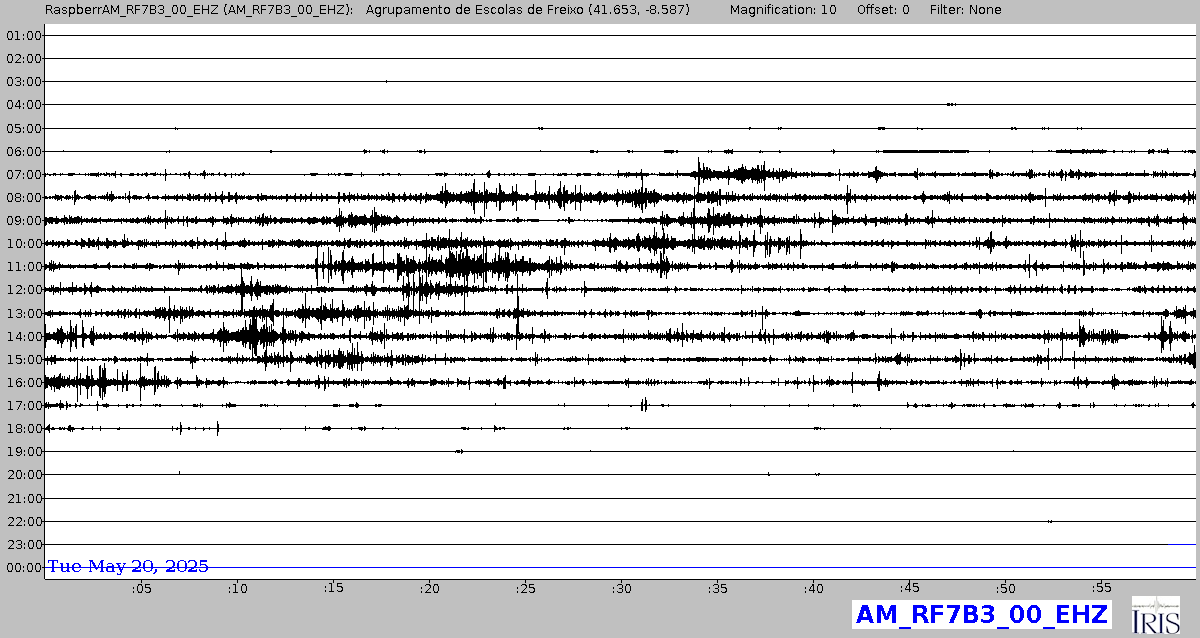Click the :55 minute axis tick label

click(1101, 588)
